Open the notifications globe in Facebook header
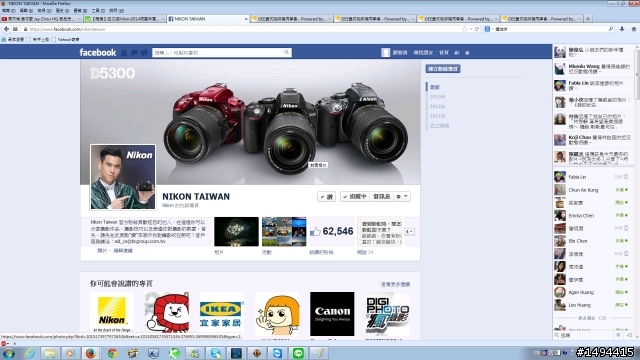Image resolution: width=640 pixels, height=360 pixels. (144, 53)
